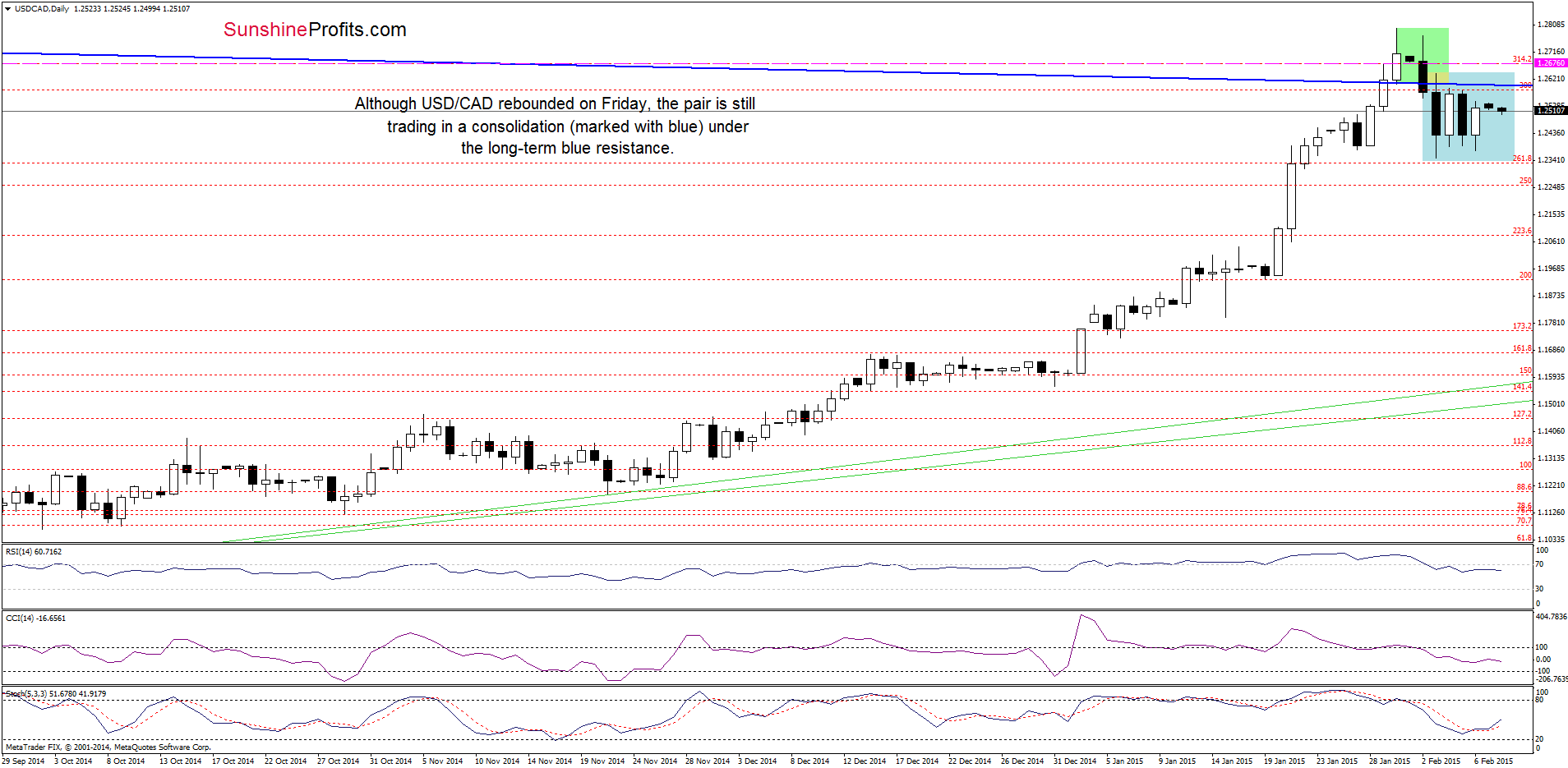
Task: Click the 61.8 Fibonacci level label
Action: (x=1524, y=538)
